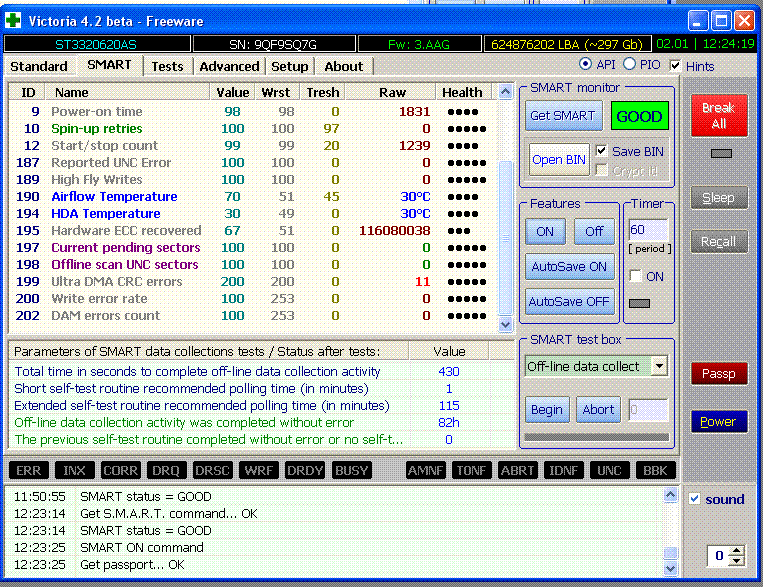Image resolution: width=763 pixels, height=587 pixels.
Task: Click the green cross Victoria app icon
Action: 13,20
